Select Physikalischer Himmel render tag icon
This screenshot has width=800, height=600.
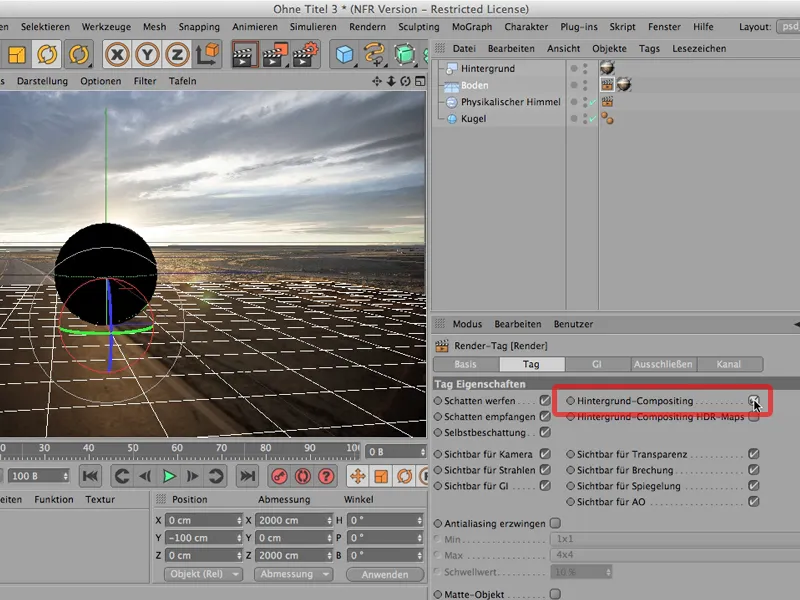(607, 102)
